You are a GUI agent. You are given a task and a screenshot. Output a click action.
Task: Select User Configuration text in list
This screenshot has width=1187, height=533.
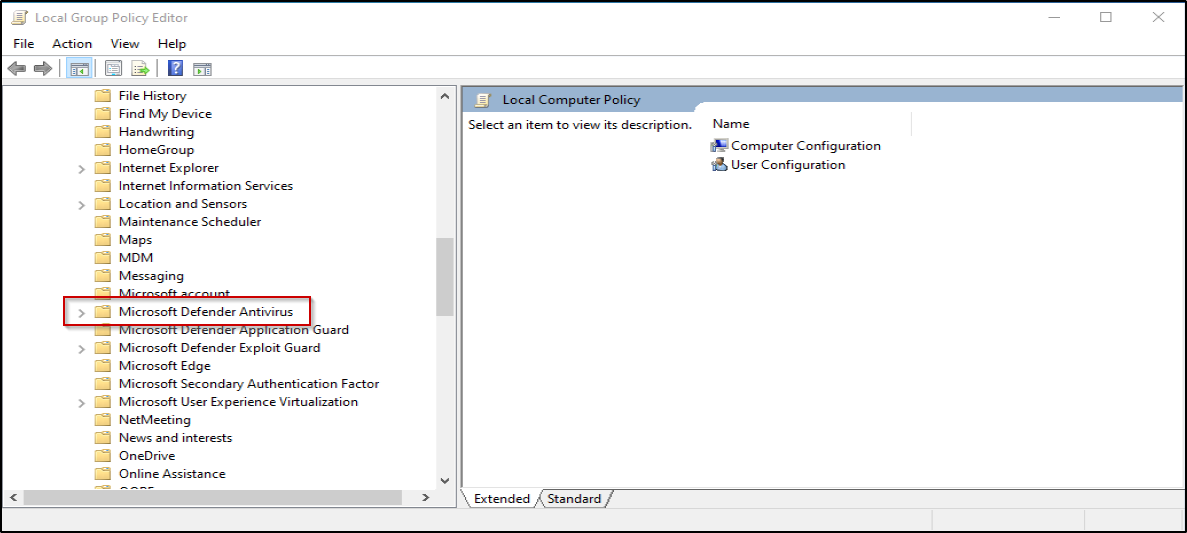click(788, 164)
